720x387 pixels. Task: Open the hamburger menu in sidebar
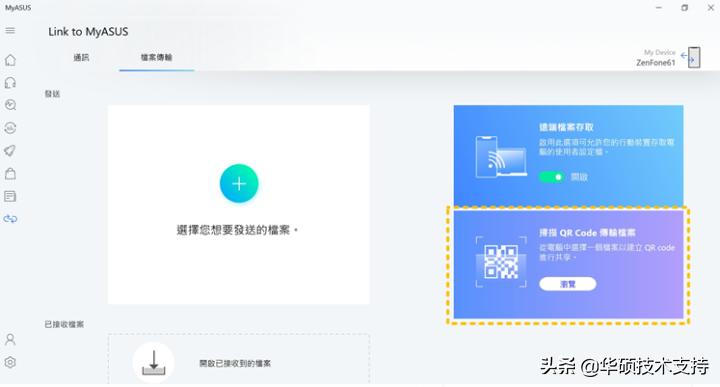click(10, 31)
